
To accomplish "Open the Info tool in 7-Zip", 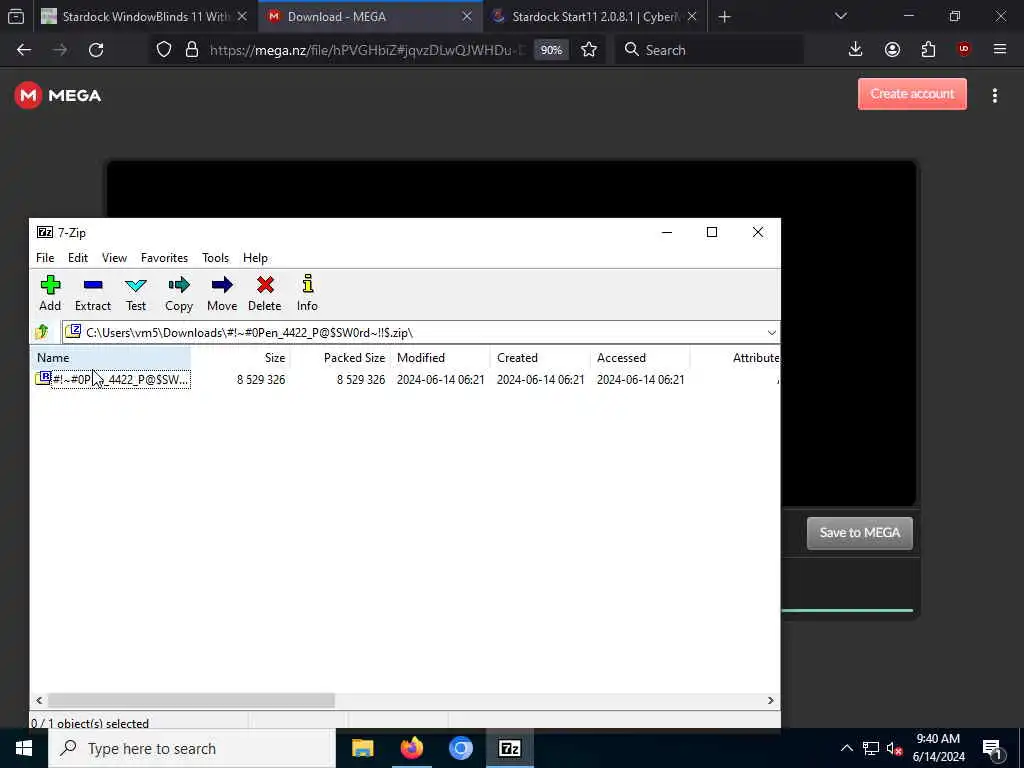I will [x=308, y=293].
